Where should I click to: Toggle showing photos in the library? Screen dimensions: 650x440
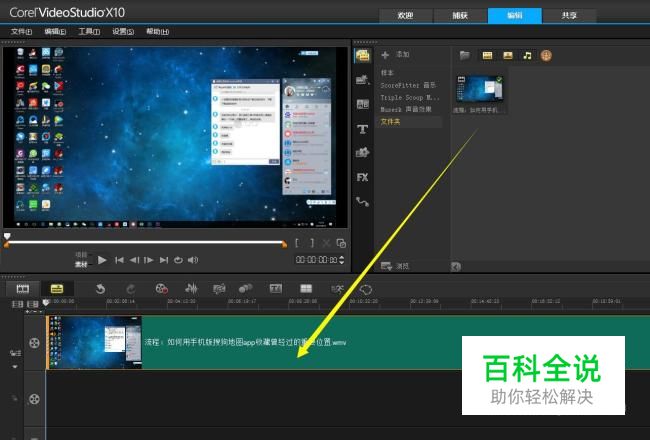pyautogui.click(x=507, y=55)
